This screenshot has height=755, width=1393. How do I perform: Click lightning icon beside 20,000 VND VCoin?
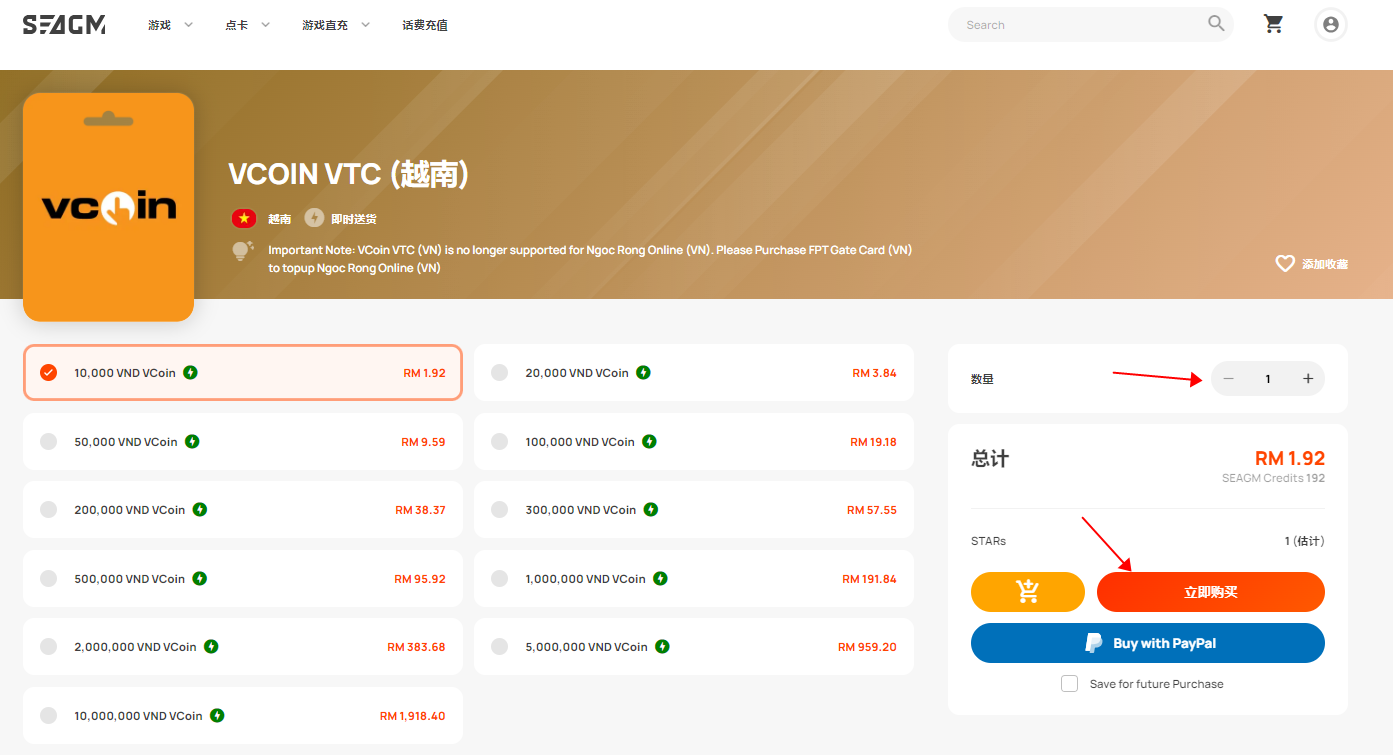643,373
